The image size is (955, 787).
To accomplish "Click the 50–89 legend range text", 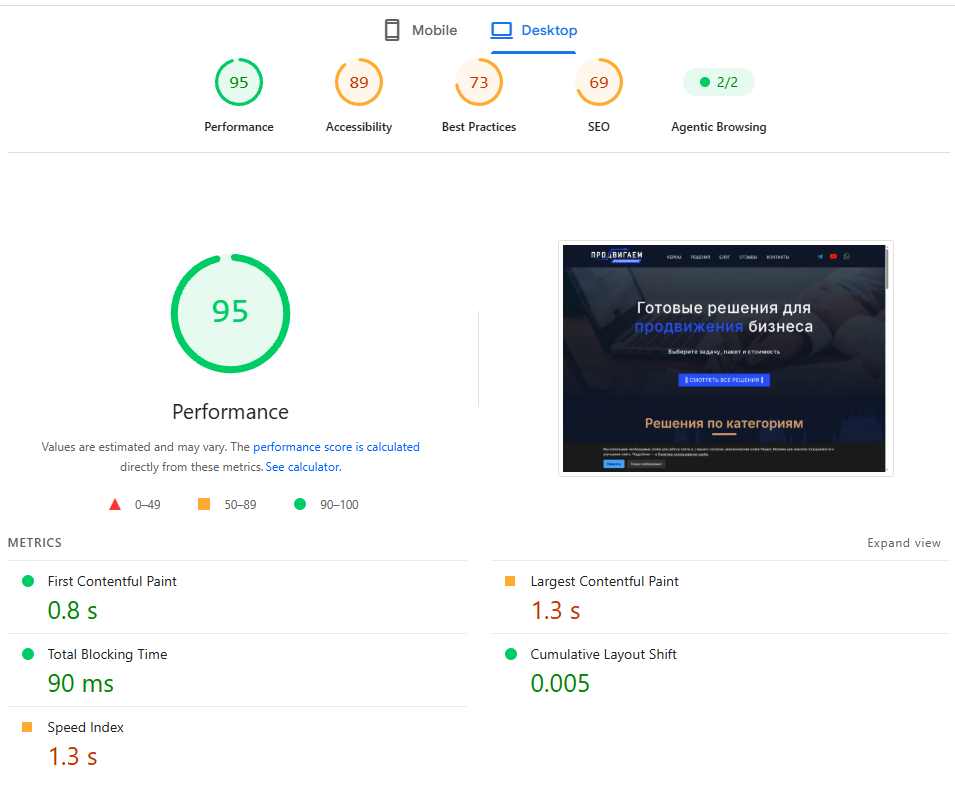I will [240, 504].
